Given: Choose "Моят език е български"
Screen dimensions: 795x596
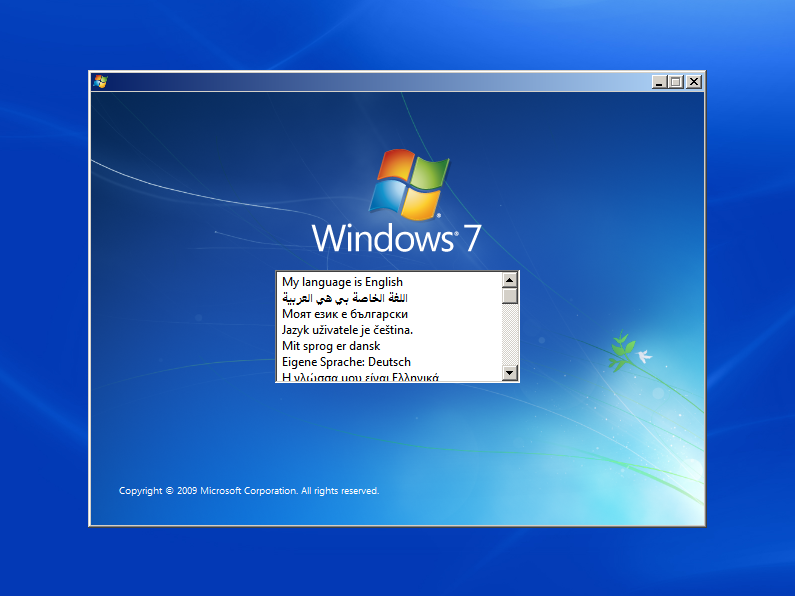Looking at the screenshot, I should (x=389, y=314).
